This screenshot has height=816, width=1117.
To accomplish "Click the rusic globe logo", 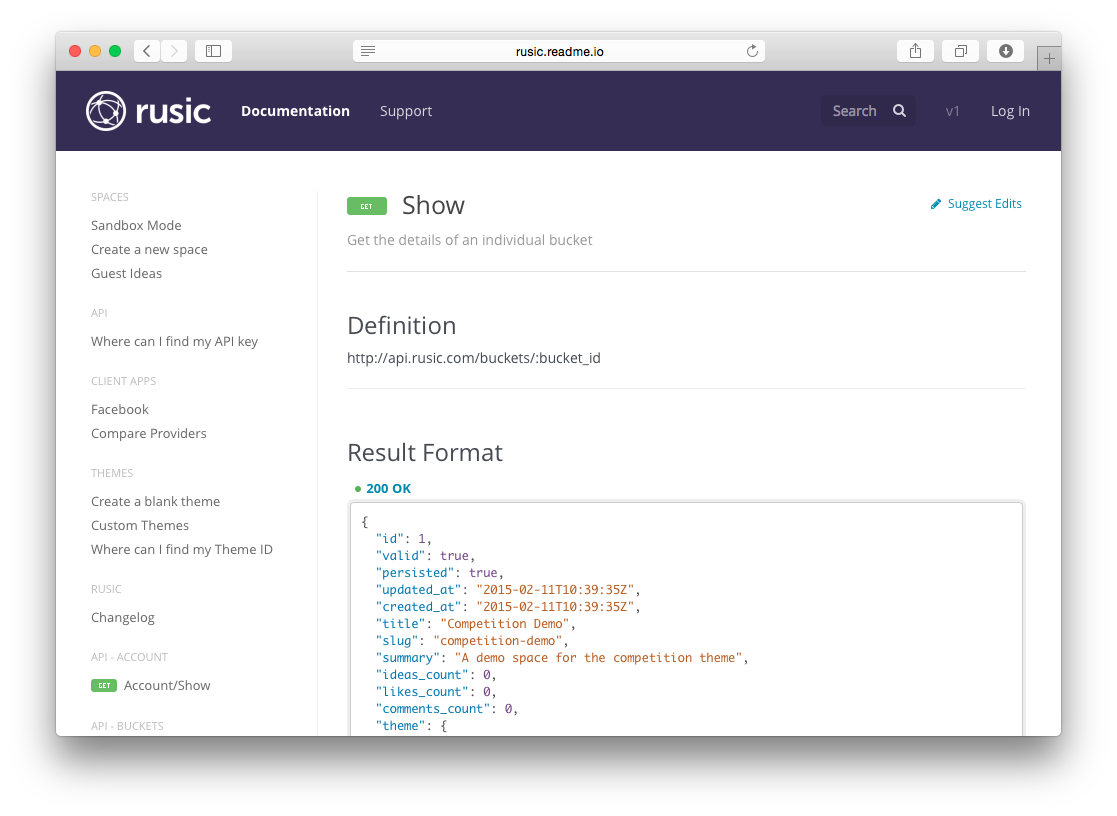I will (106, 111).
